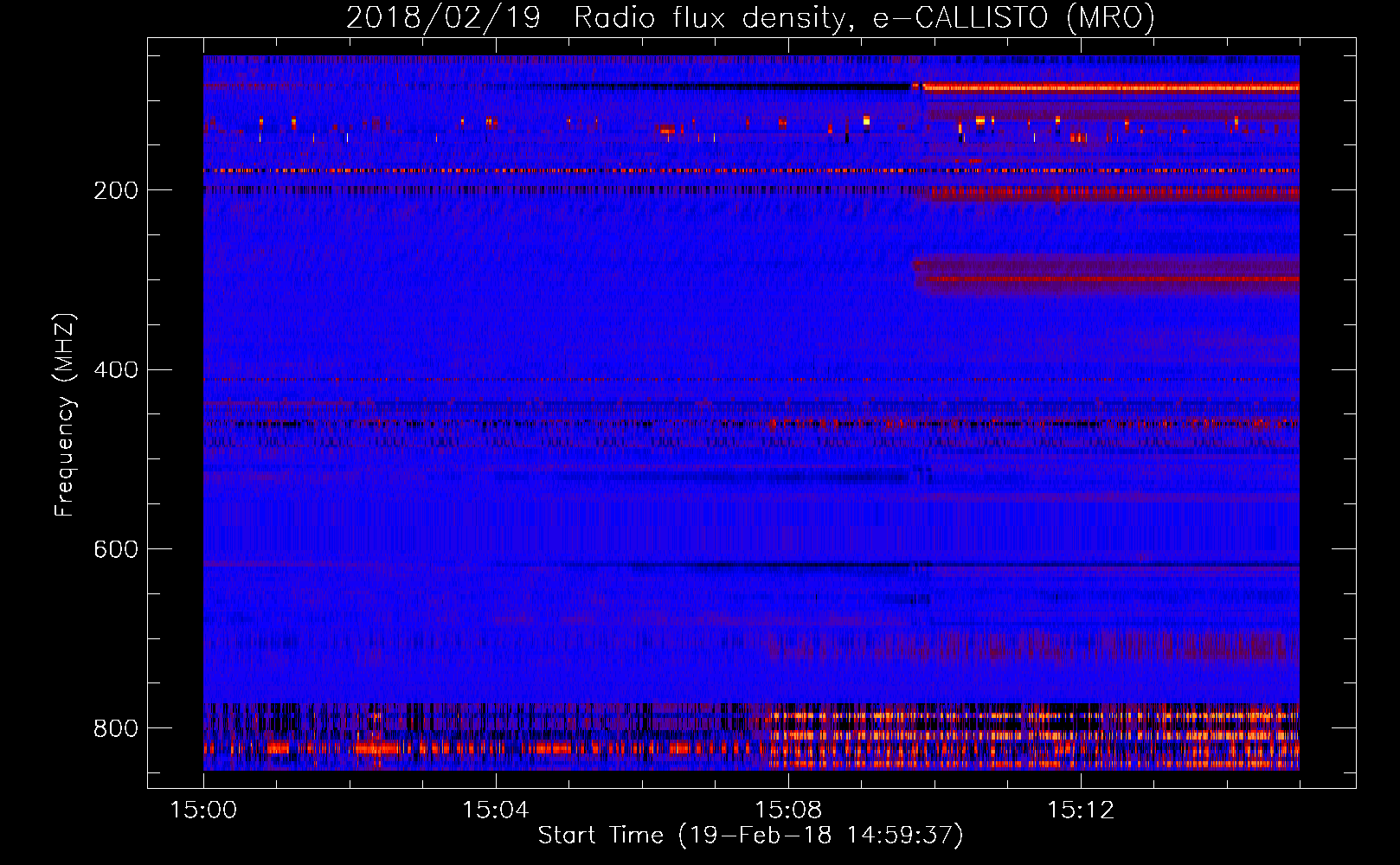Click the "Frequency (MHZ)" axis label
Viewport: 1400px width, 865px height.
point(64,414)
